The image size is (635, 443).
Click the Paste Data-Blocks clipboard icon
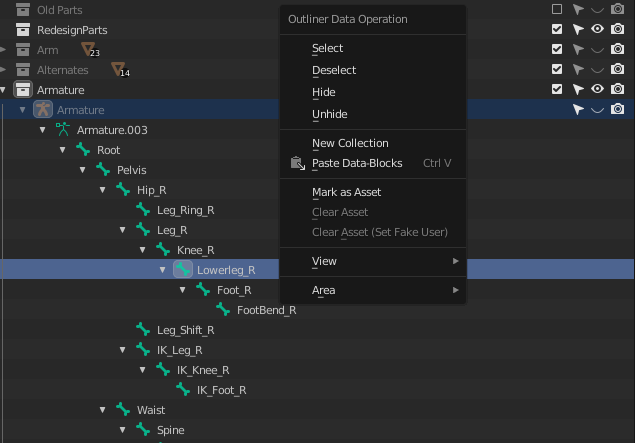coord(298,163)
